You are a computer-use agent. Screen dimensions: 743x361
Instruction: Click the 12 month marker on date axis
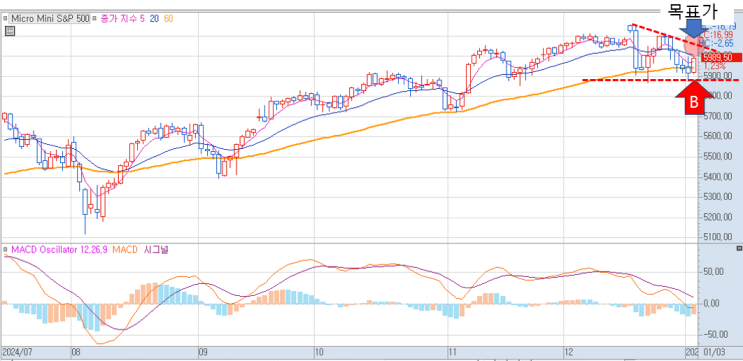(x=569, y=352)
